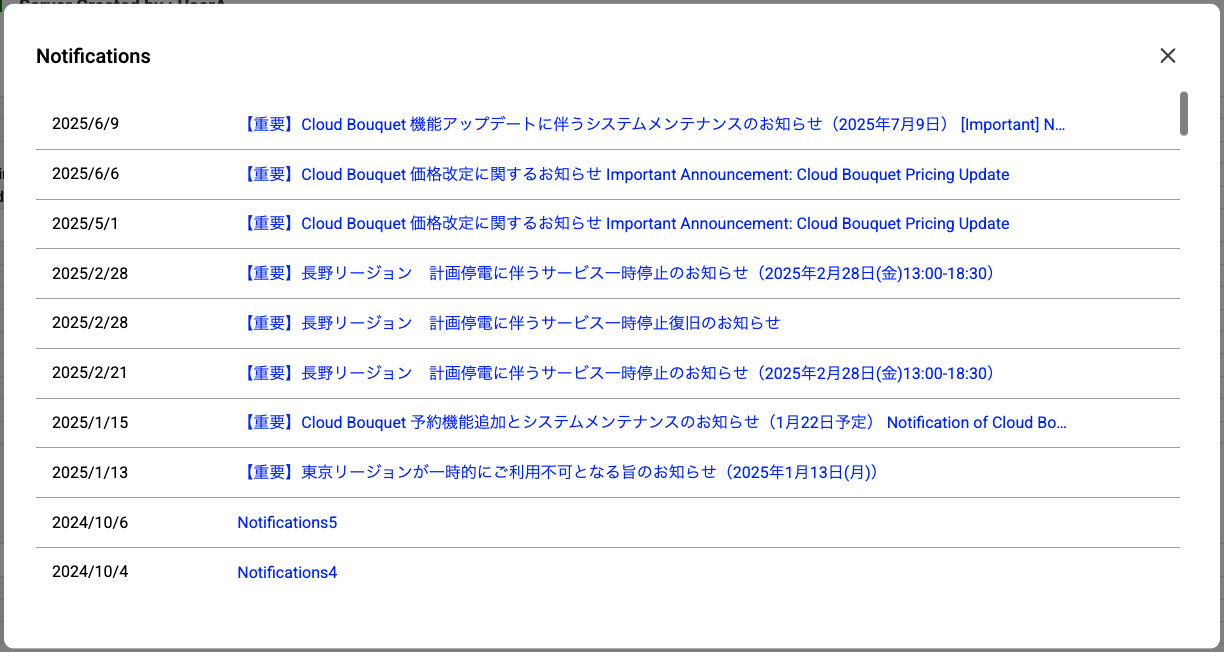Click the scrollbar thumb on the right edge
Viewport: 1224px width, 652px height.
[x=1183, y=114]
